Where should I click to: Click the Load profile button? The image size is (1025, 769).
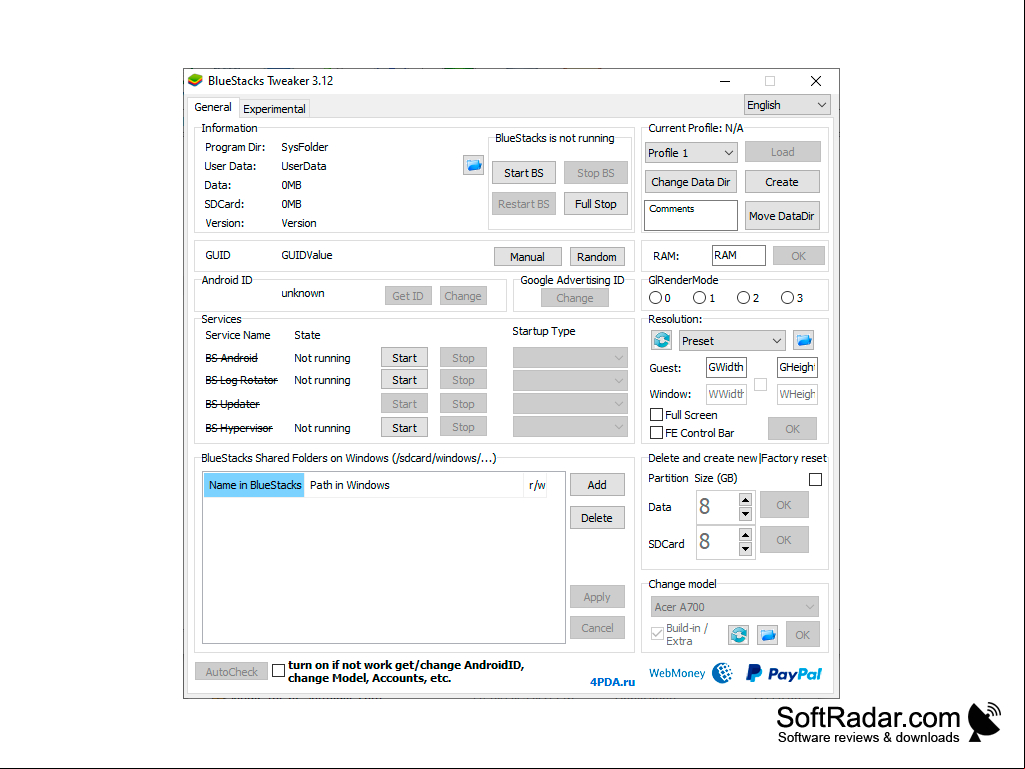tap(782, 152)
